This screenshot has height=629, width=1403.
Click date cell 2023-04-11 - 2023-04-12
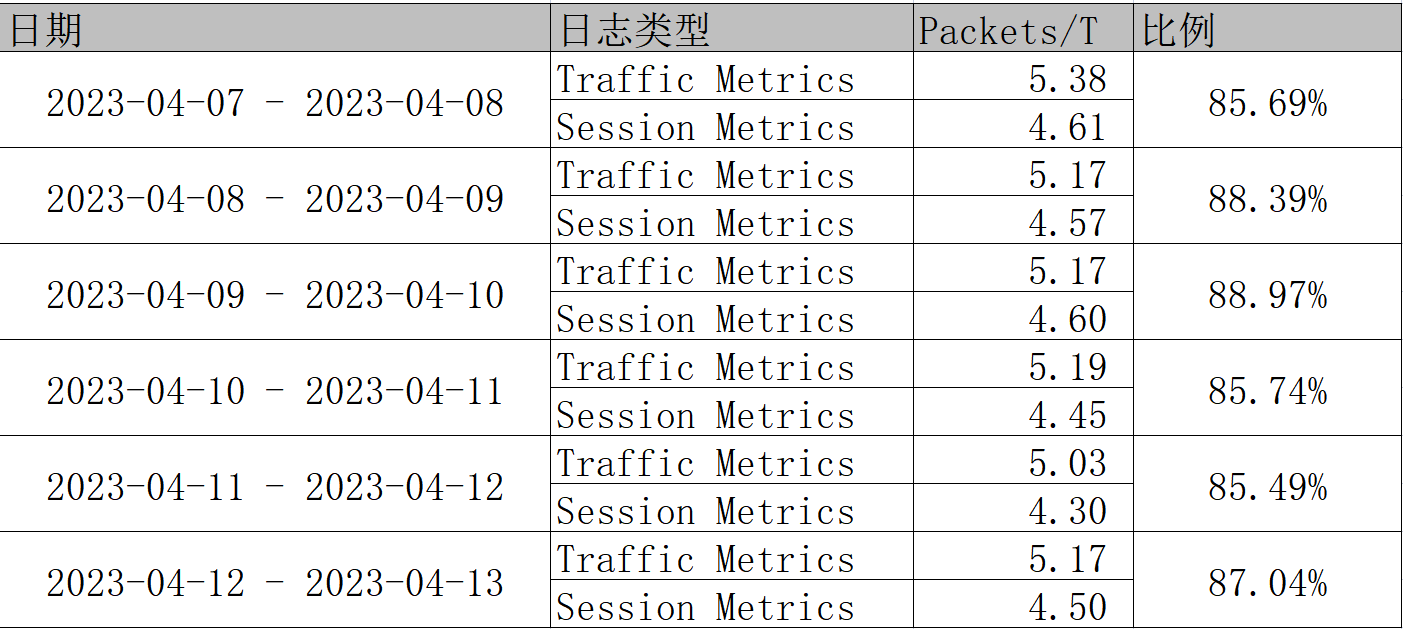coord(275,486)
